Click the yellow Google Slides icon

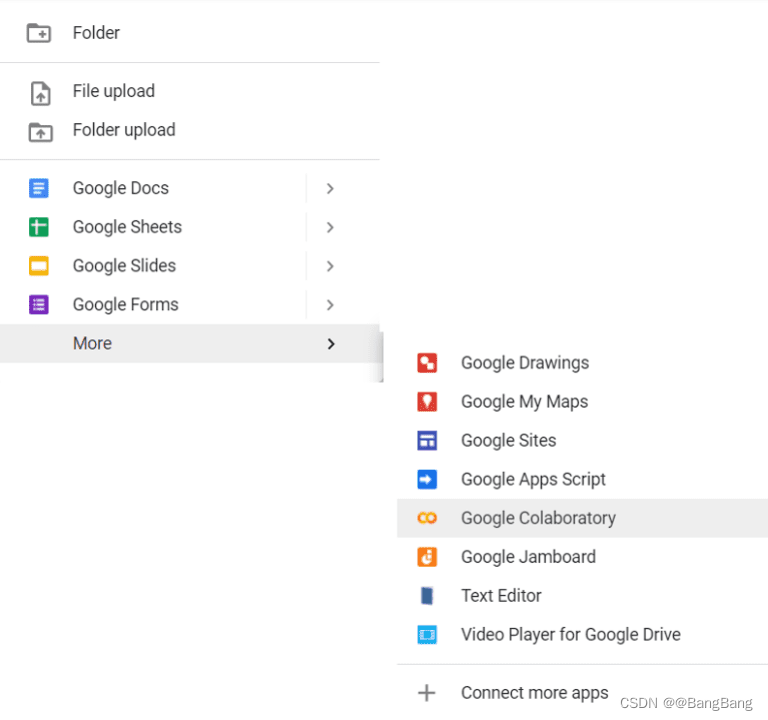point(39,265)
